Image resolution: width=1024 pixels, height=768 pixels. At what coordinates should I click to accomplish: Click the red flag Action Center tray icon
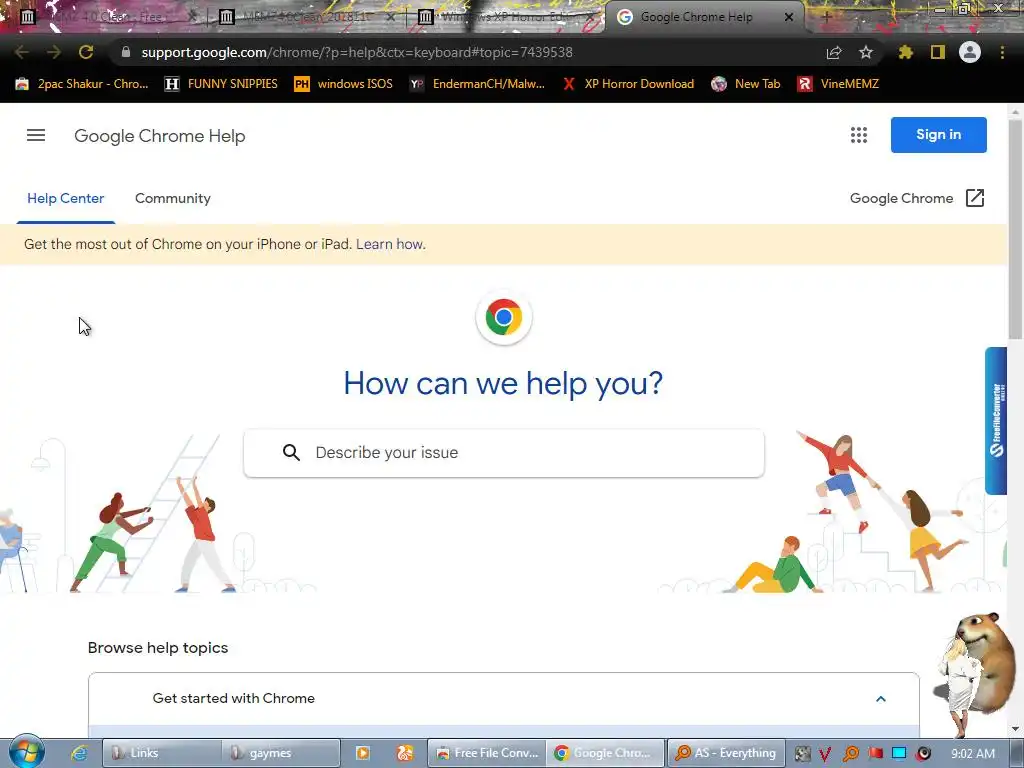tap(875, 753)
